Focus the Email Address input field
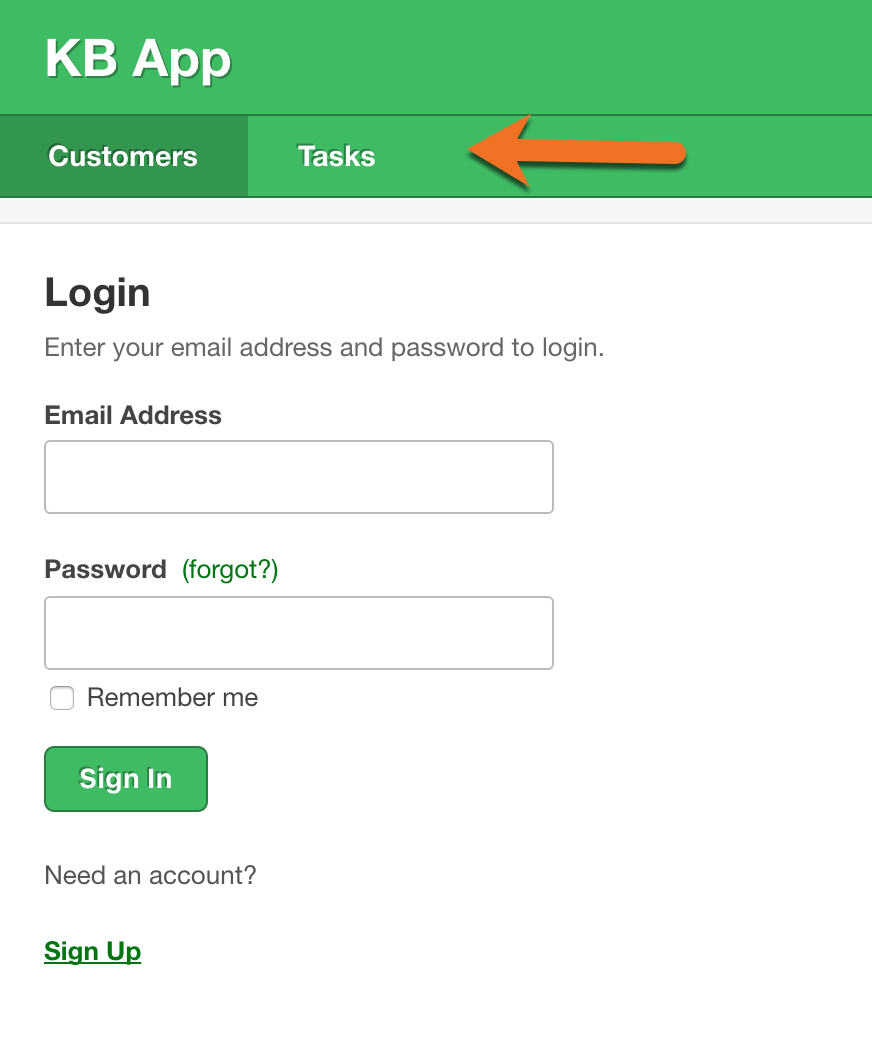 pos(298,477)
